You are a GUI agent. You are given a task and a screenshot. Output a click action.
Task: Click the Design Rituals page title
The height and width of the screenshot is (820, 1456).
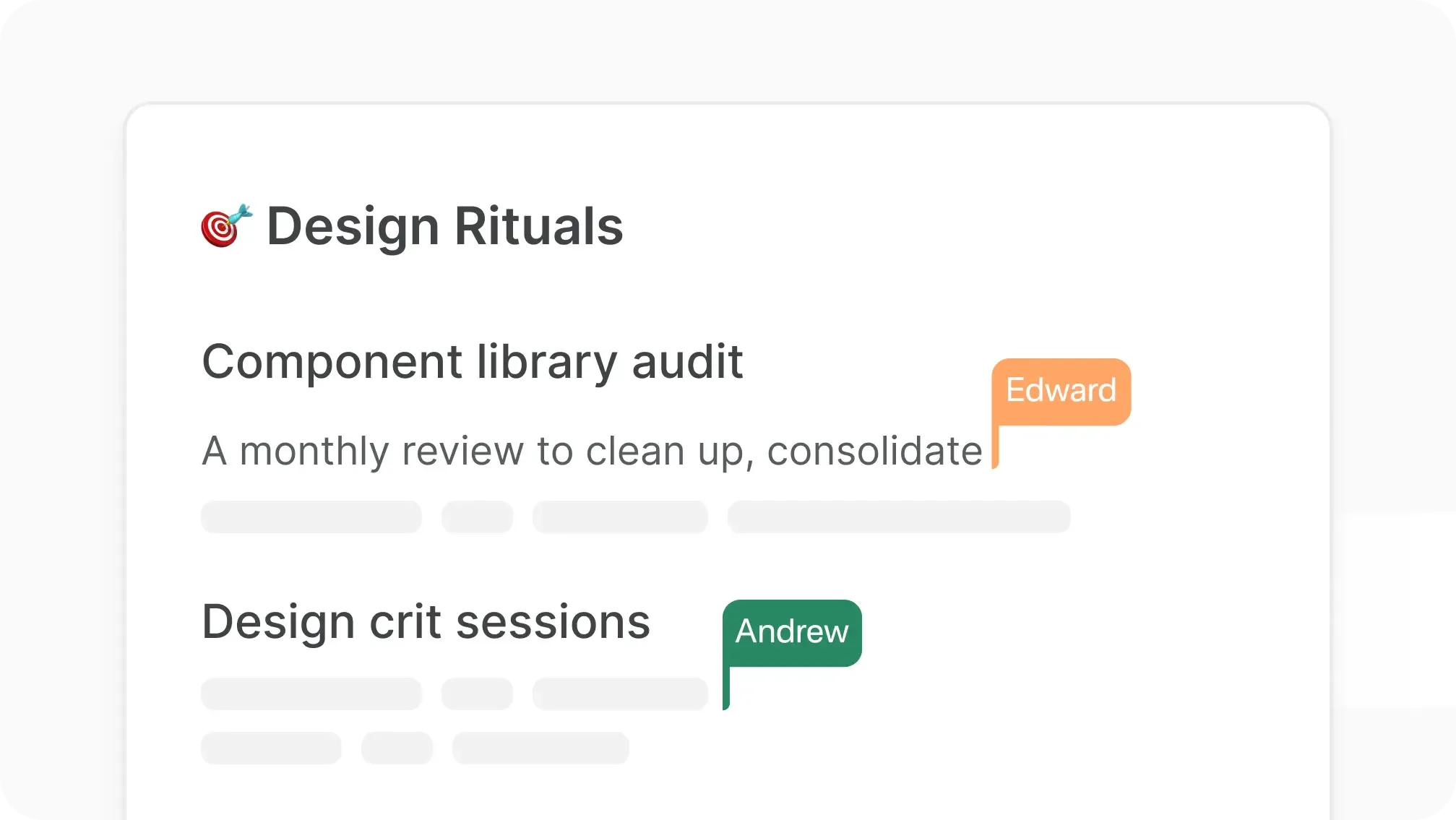pyautogui.click(x=444, y=226)
